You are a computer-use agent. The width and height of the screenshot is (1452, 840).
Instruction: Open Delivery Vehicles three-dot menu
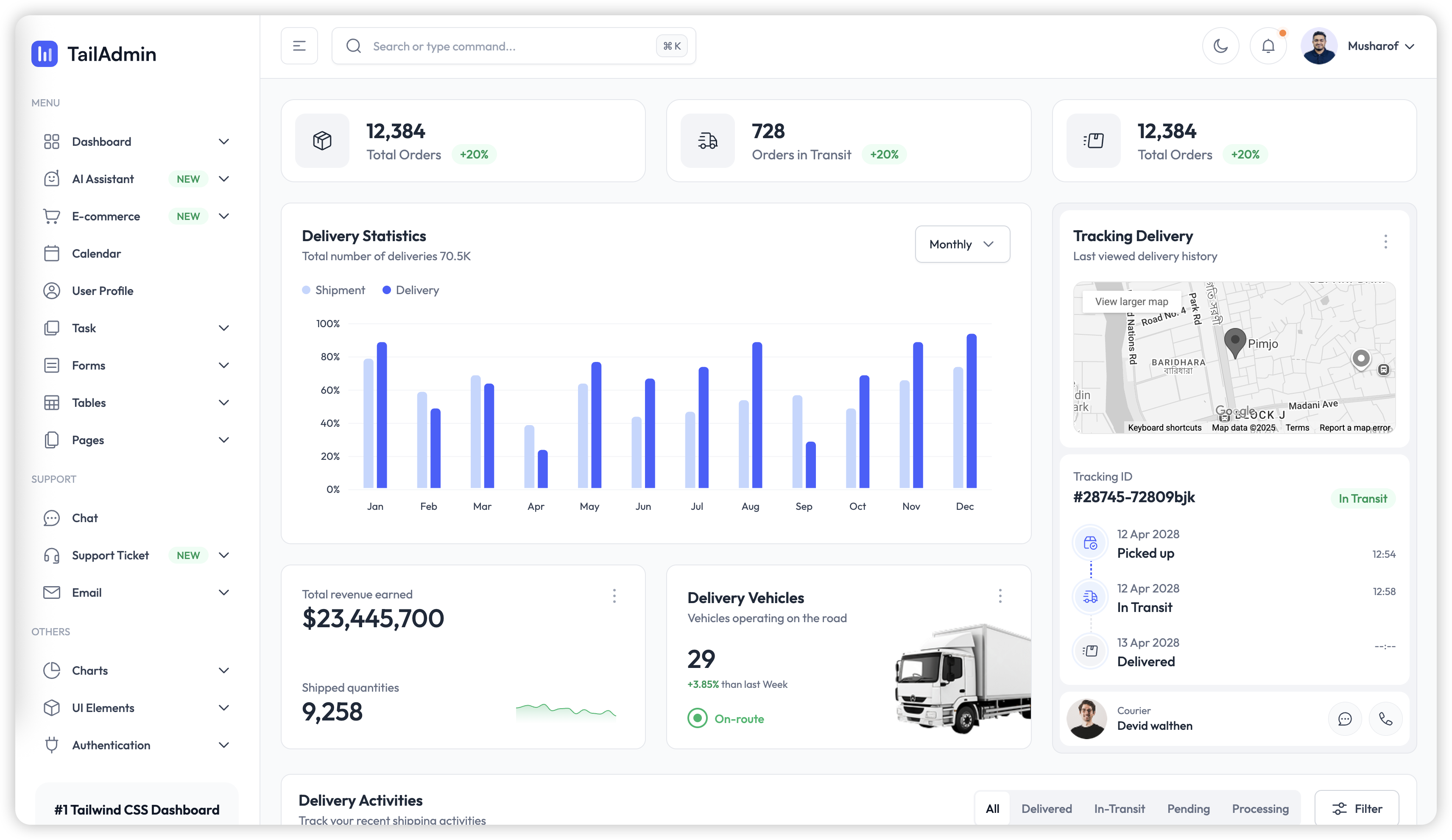point(1000,596)
